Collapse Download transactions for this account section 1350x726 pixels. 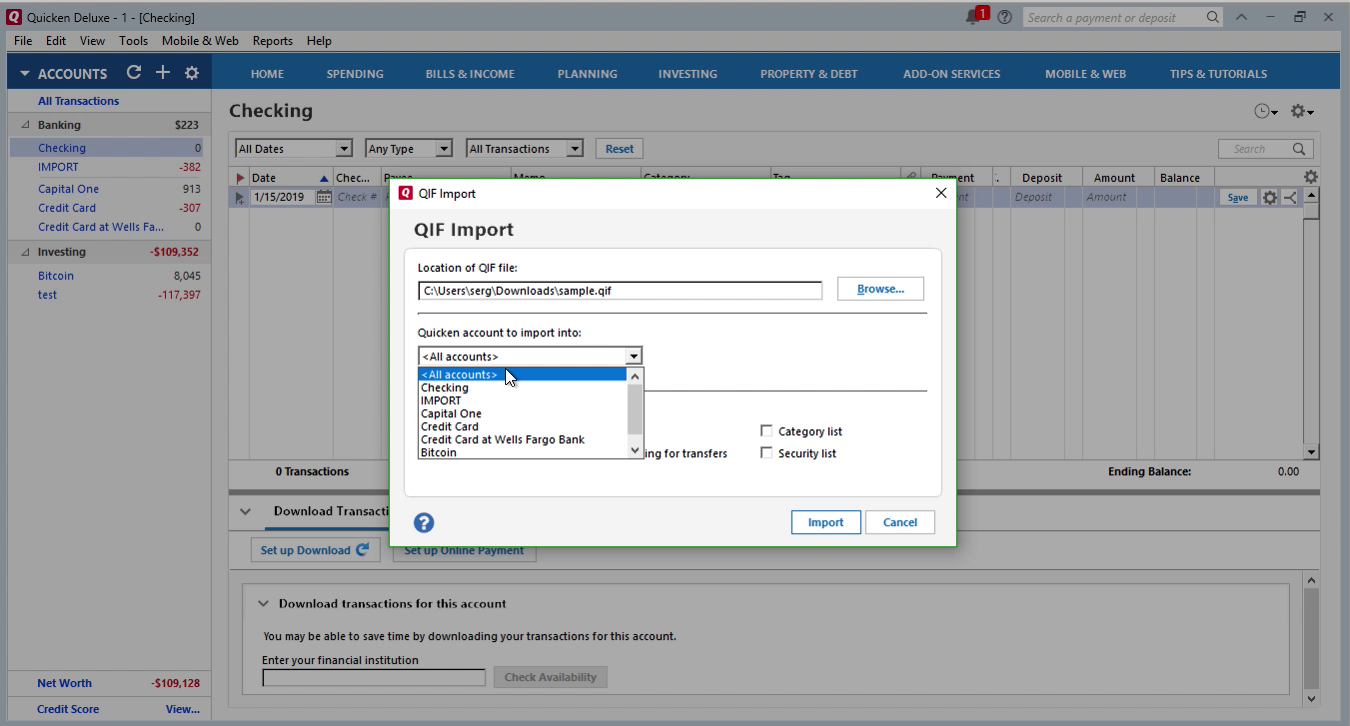(263, 604)
